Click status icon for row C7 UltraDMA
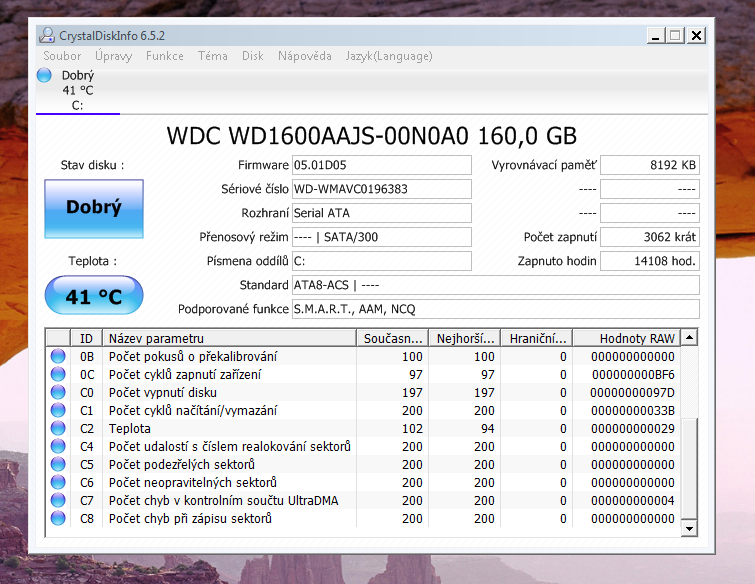 point(57,501)
